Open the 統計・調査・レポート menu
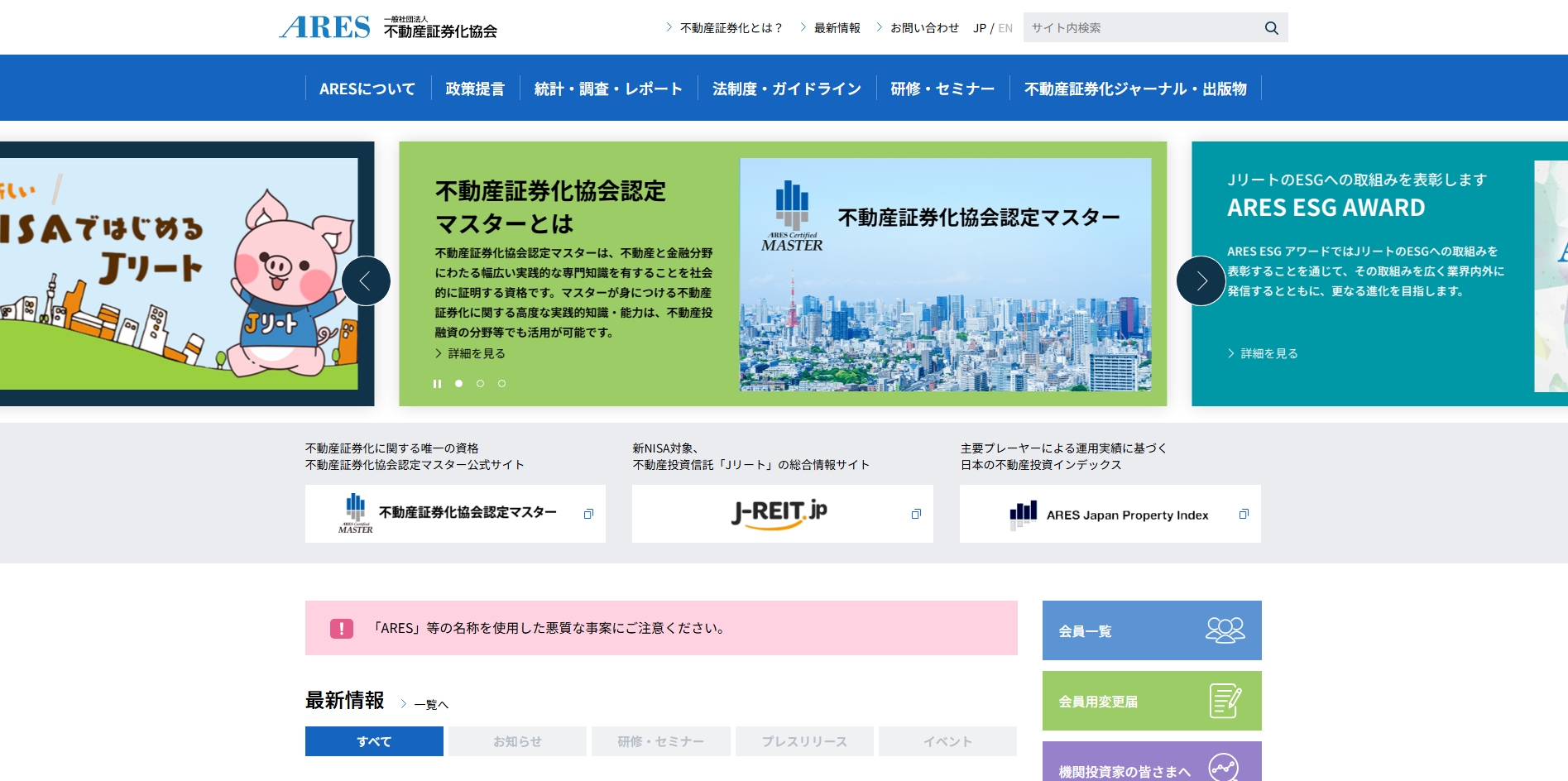Screen dimensions: 1568x781 [x=608, y=89]
